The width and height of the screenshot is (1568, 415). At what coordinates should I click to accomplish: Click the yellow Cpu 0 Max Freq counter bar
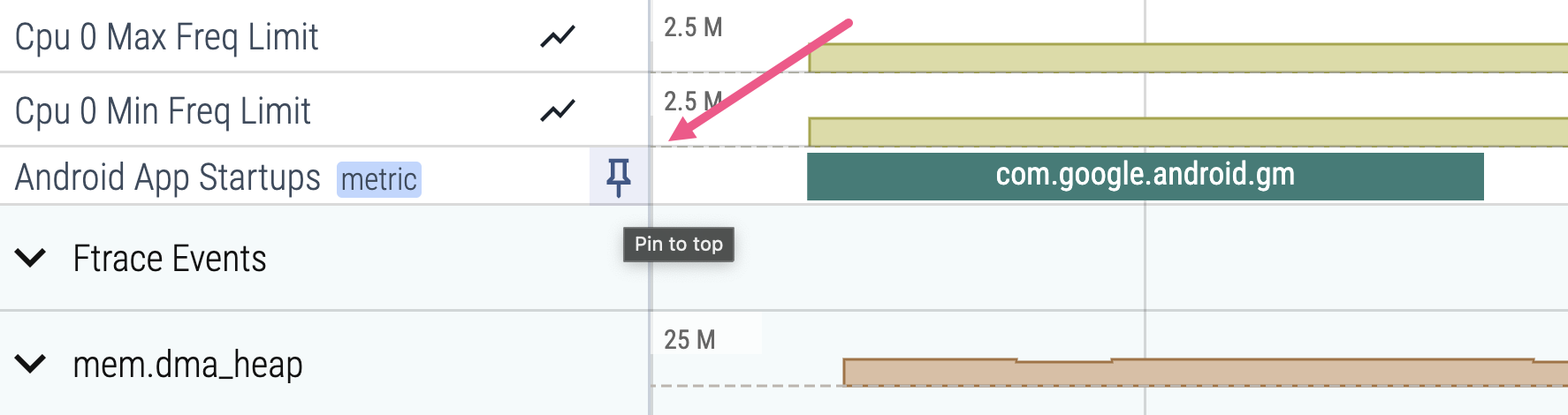pyautogui.click(x=1184, y=58)
